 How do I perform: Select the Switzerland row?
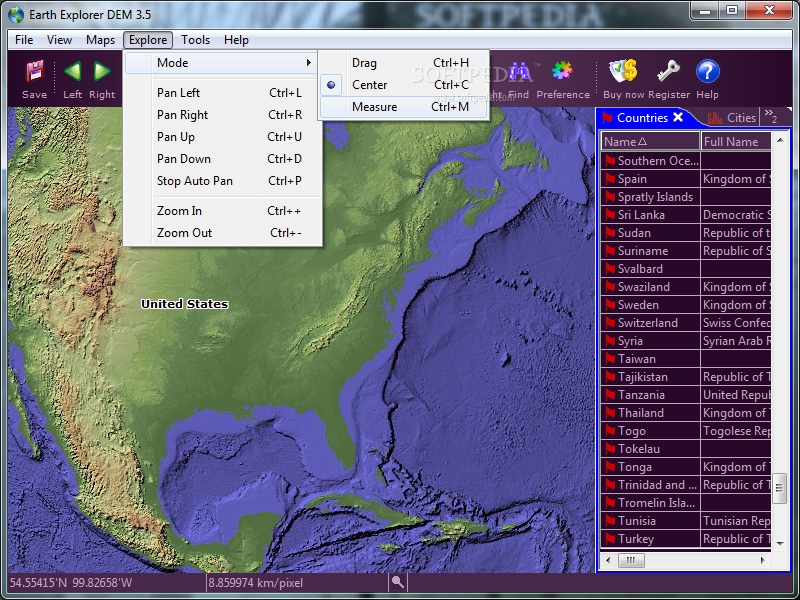pyautogui.click(x=686, y=322)
